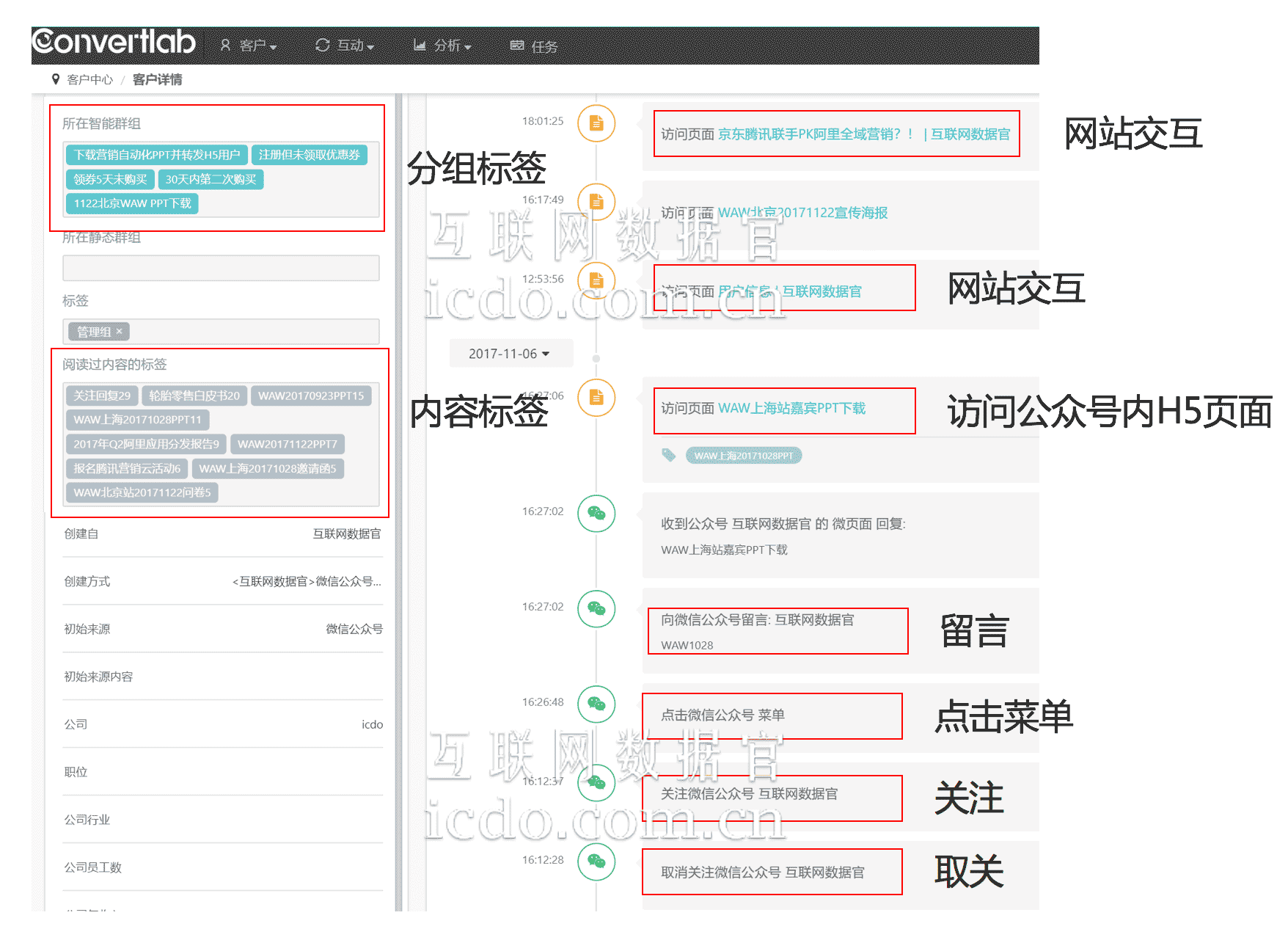The image size is (1288, 929).
Task: Click the document icon at 16:17:49
Action: (596, 201)
